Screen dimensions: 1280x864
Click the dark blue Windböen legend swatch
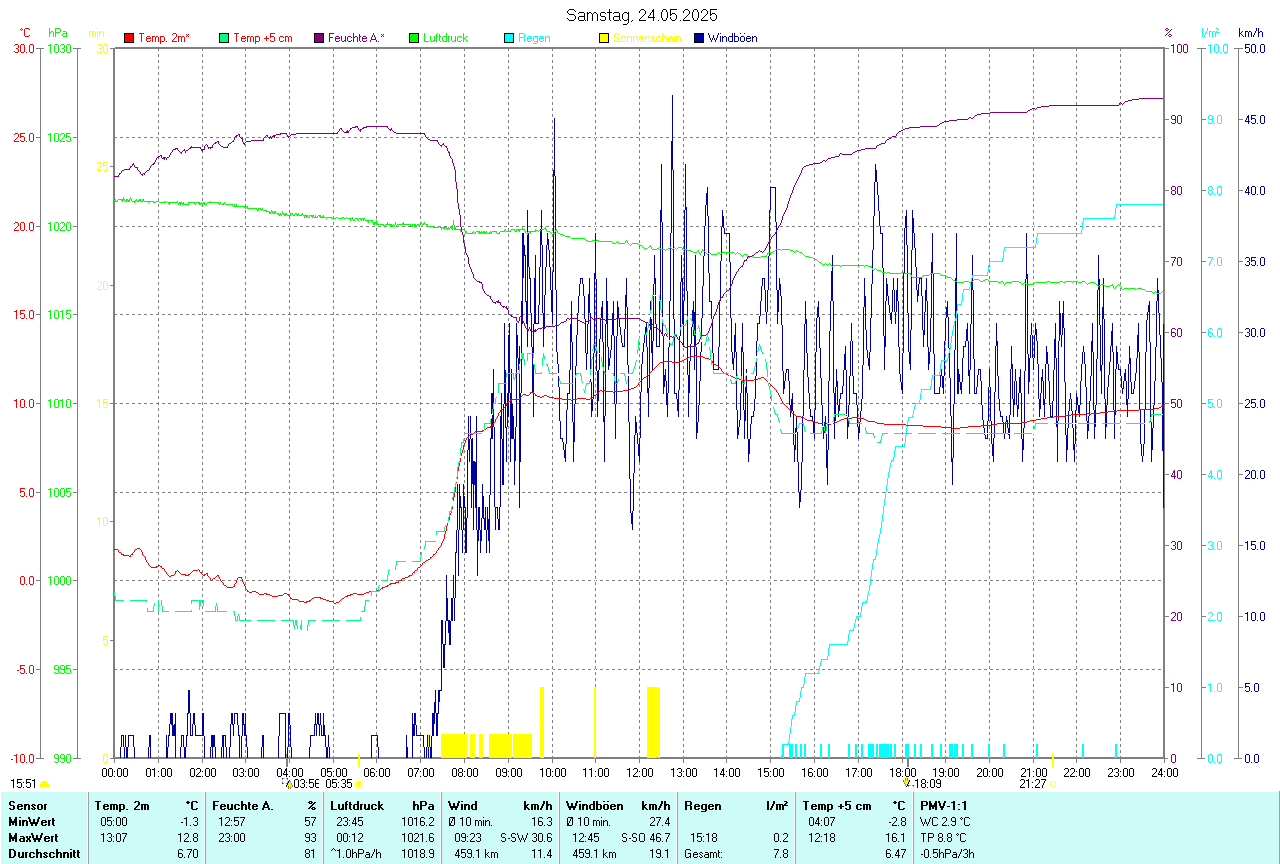coord(700,38)
